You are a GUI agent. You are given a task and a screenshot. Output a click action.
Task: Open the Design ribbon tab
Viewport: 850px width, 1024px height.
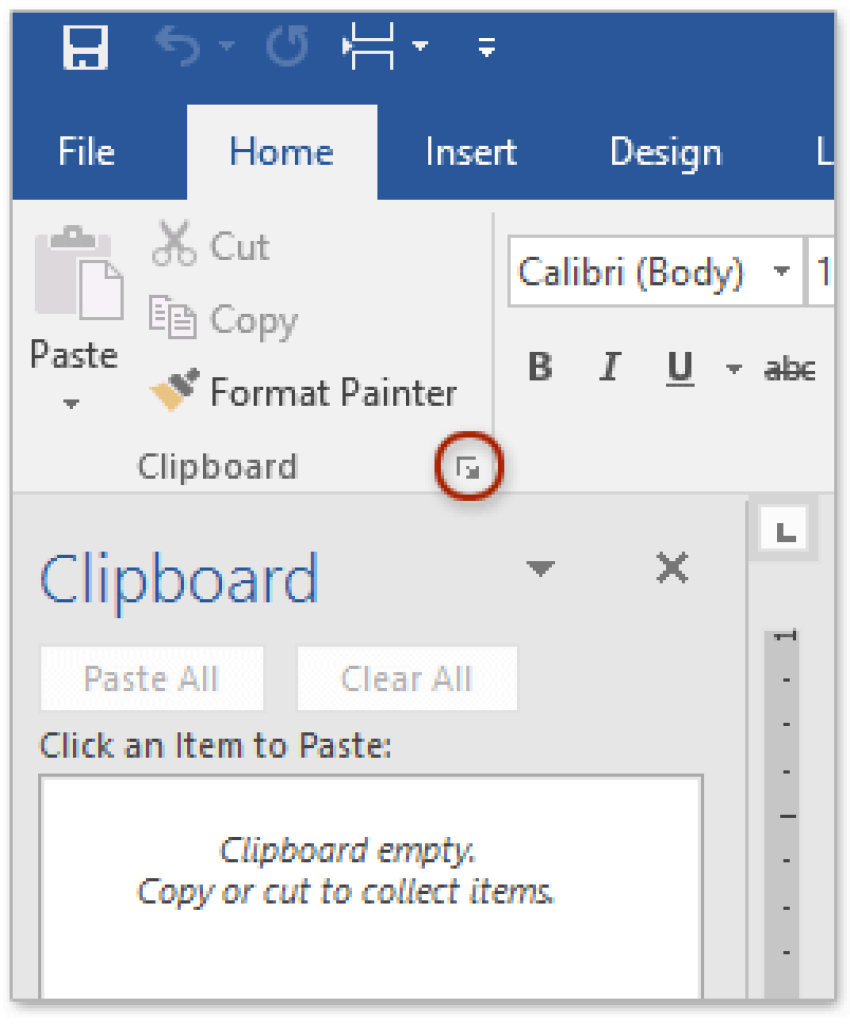pyautogui.click(x=665, y=151)
